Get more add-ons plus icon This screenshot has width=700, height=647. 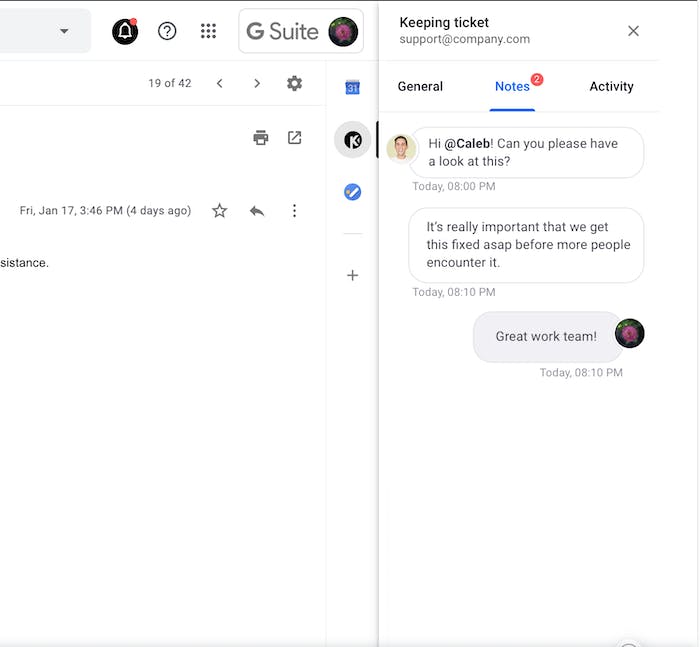point(353,275)
